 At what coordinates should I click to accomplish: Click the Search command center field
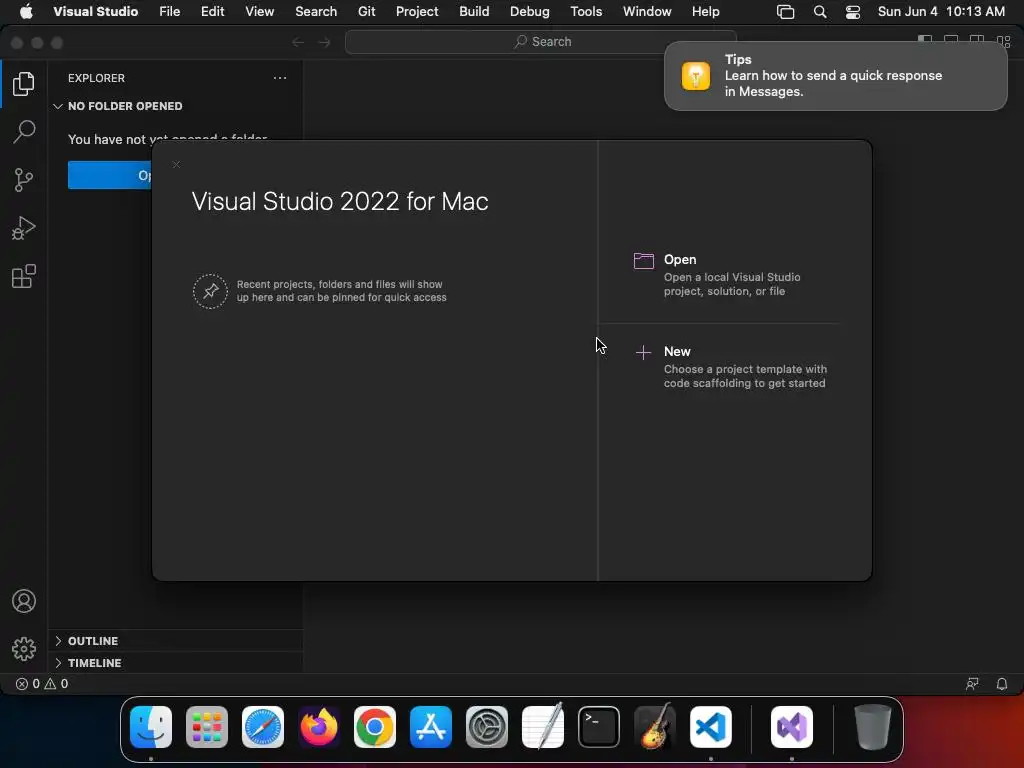(x=541, y=42)
